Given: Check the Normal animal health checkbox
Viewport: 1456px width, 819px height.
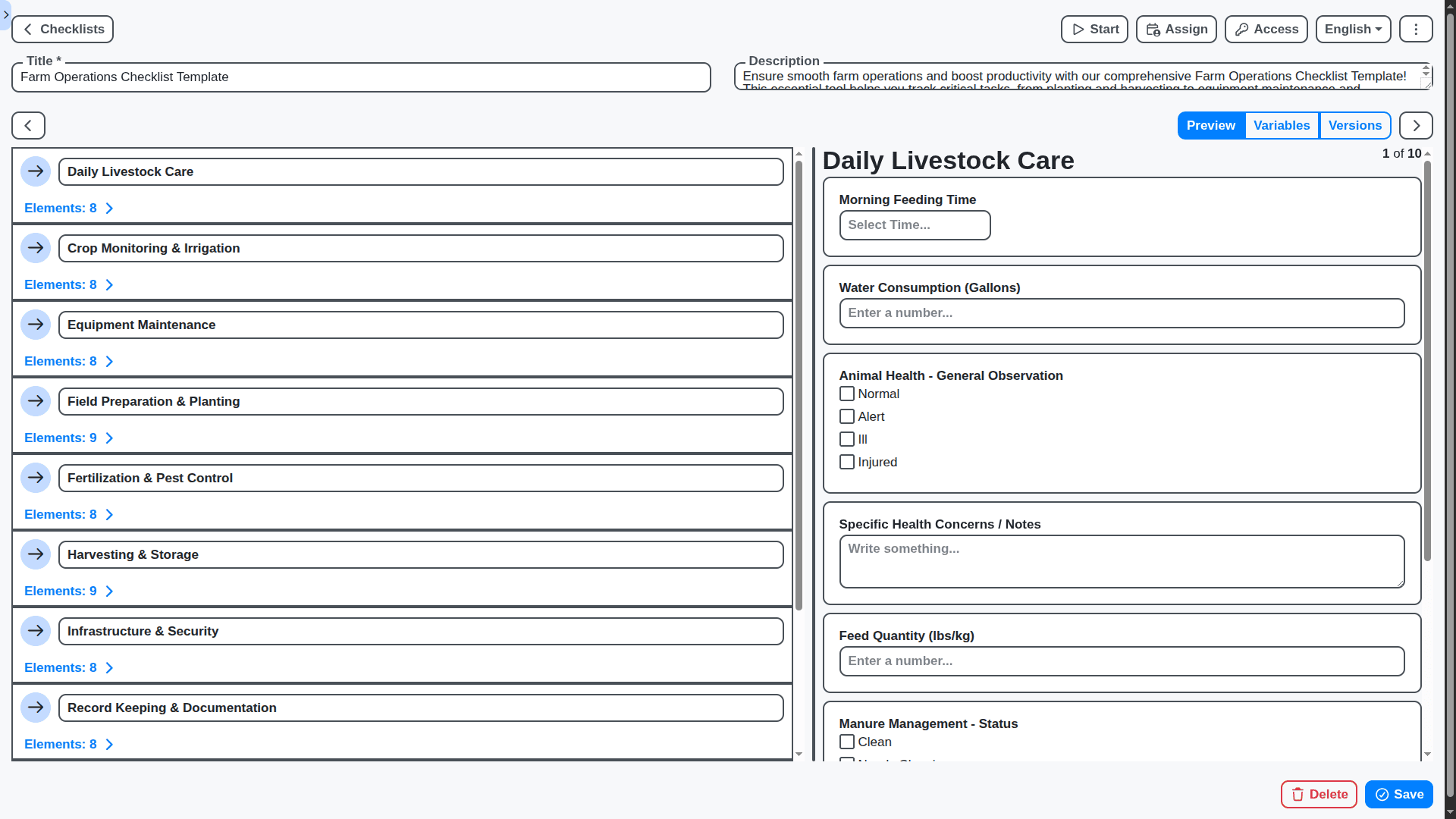Looking at the screenshot, I should pos(847,394).
